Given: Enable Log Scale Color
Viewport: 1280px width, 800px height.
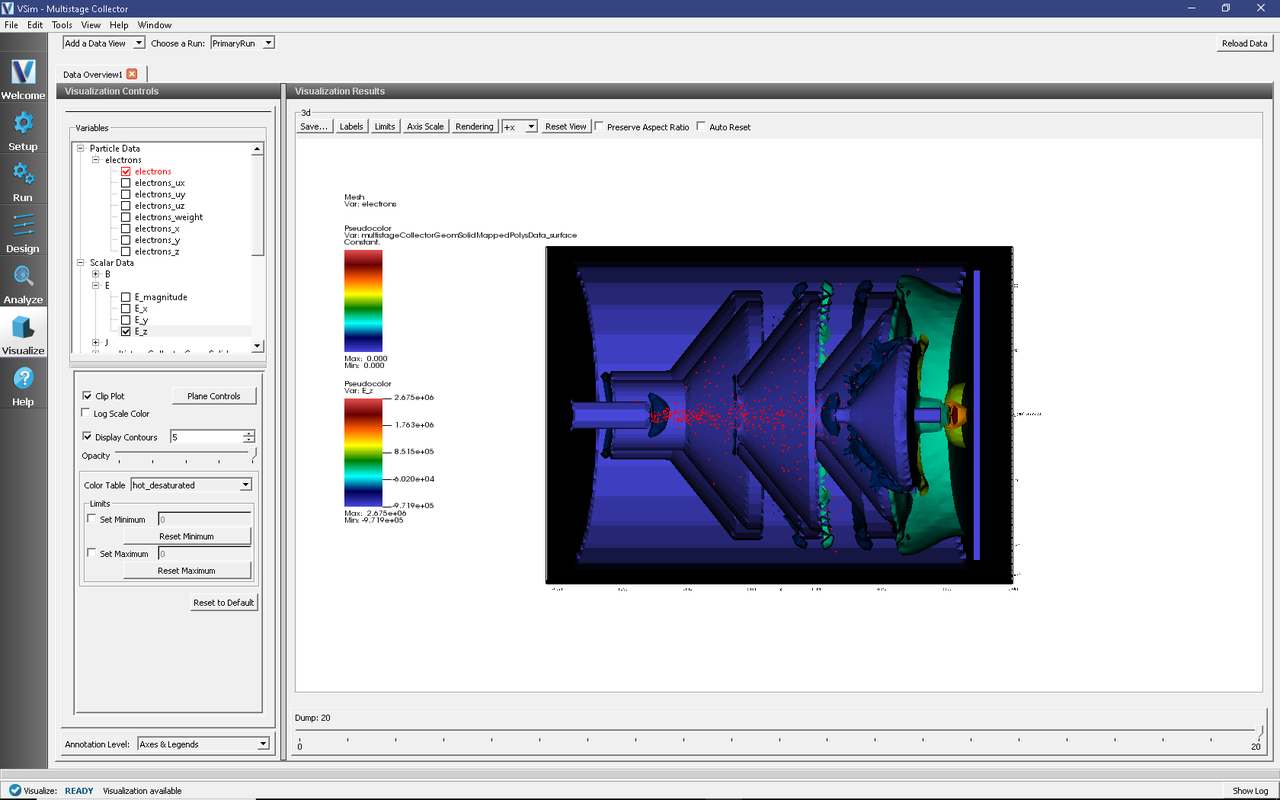Looking at the screenshot, I should (x=87, y=413).
